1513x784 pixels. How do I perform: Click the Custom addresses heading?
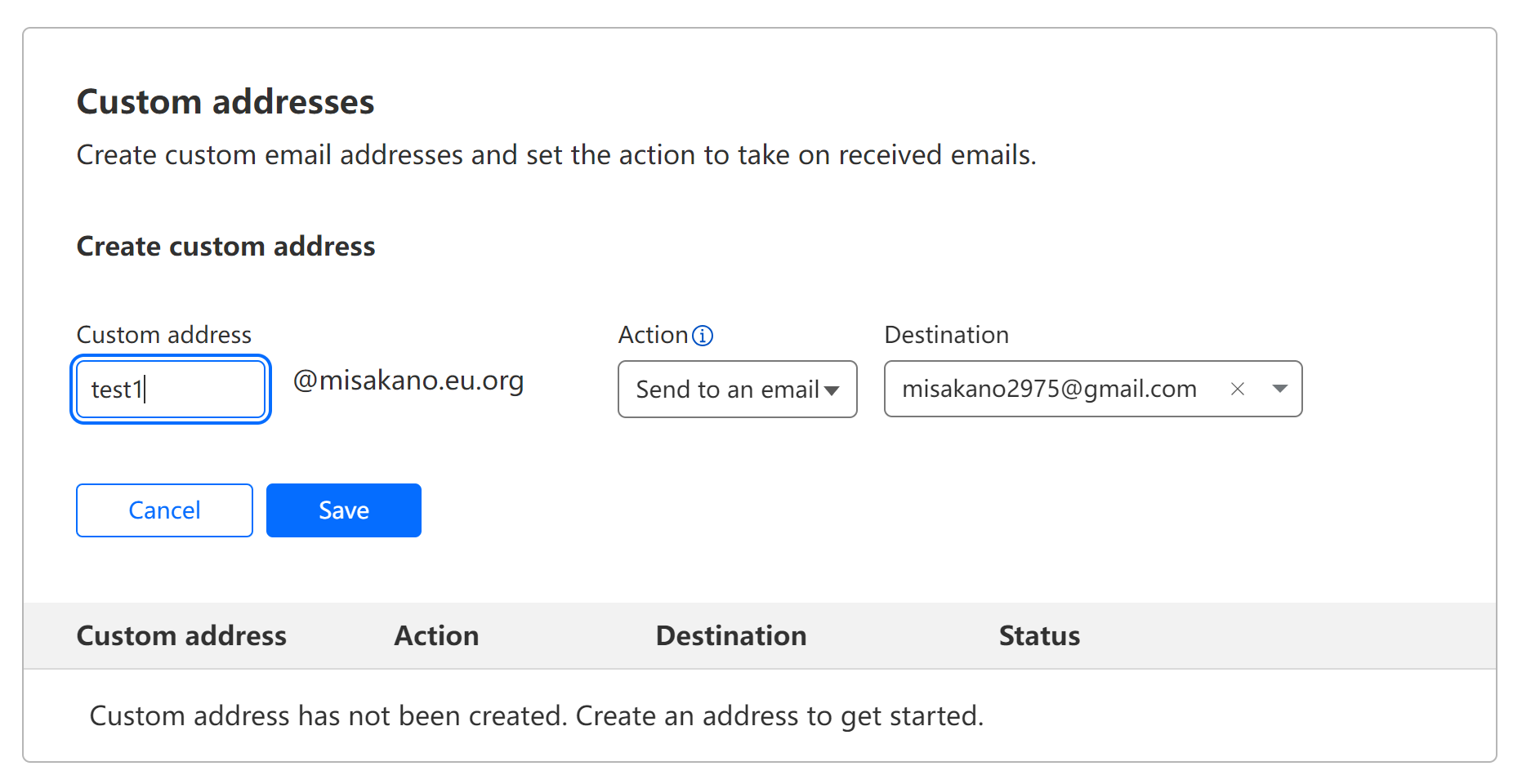coord(225,102)
